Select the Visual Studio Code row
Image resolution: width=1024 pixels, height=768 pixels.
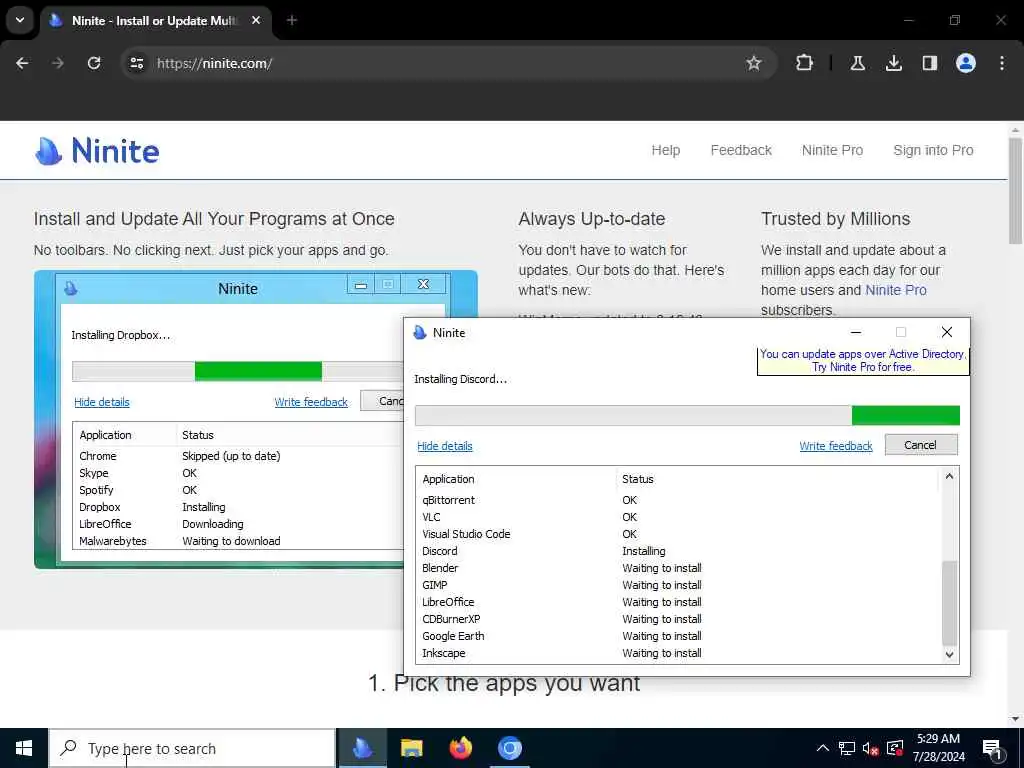[x=679, y=534]
